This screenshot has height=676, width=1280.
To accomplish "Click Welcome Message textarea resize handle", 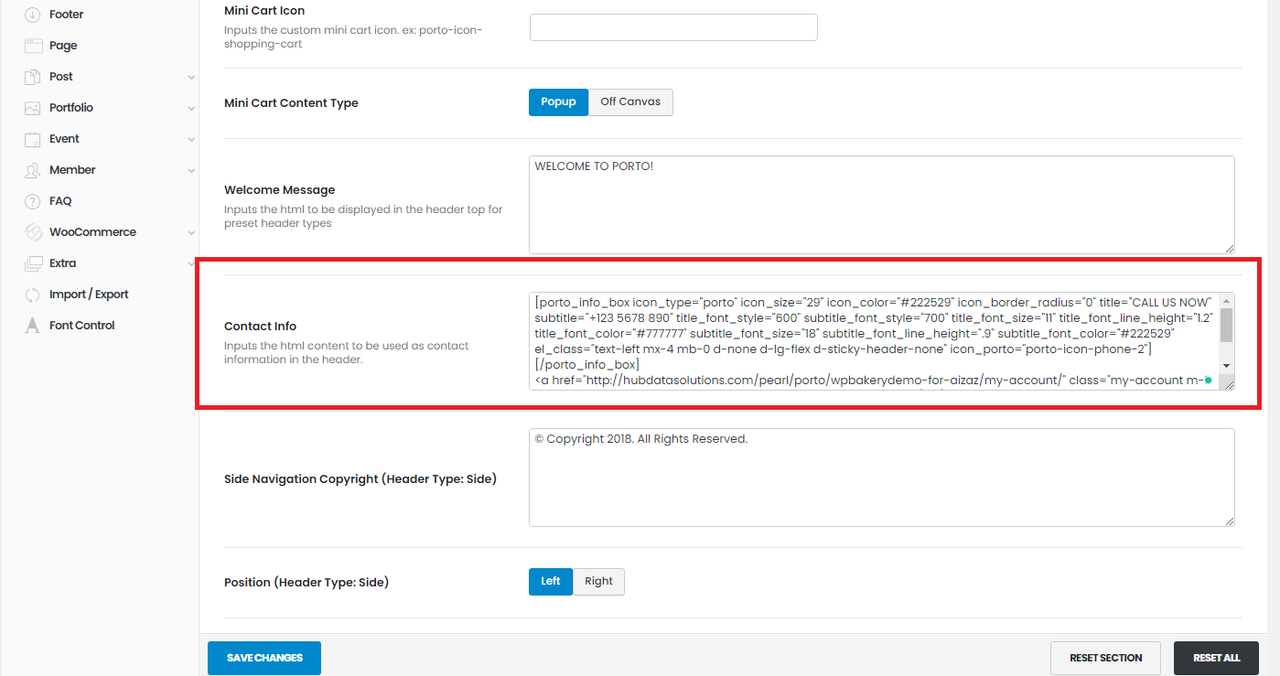I will (x=1229, y=248).
